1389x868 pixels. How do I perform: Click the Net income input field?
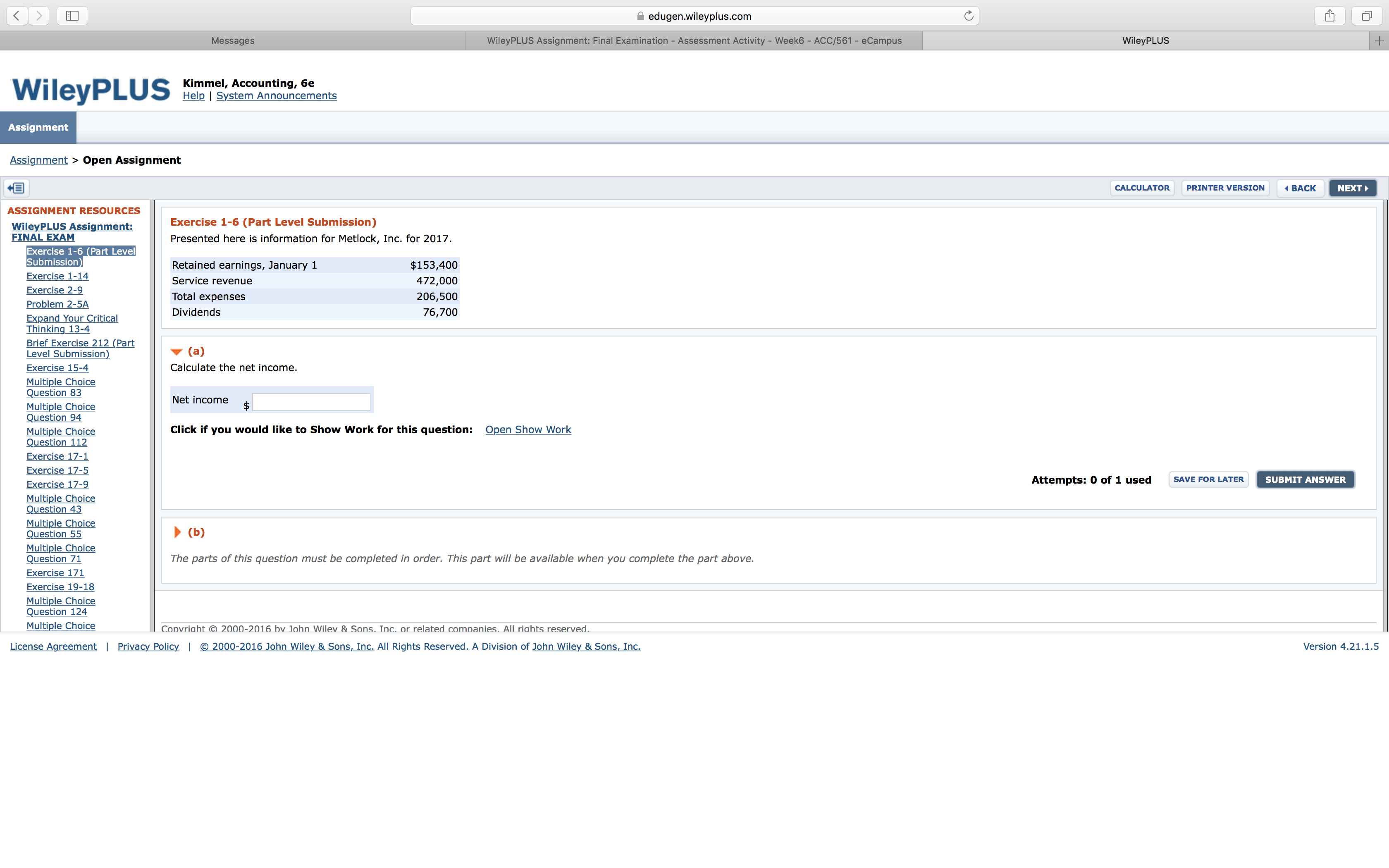(x=311, y=402)
